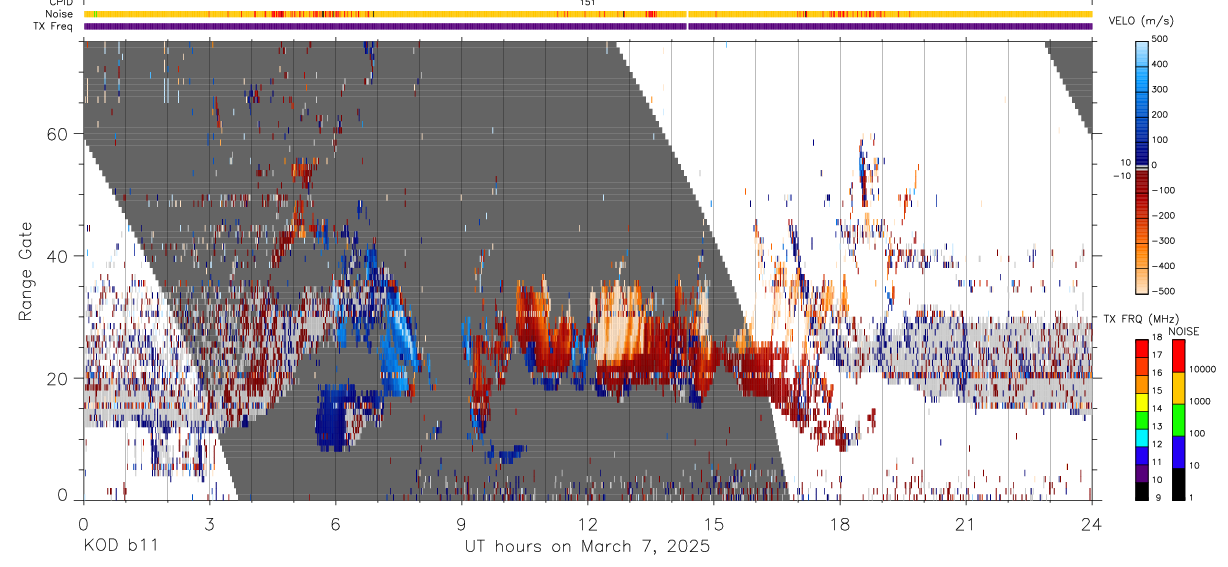Click the 1000 label on the NOISE legend
1228x567 pixels.
pyautogui.click(x=1200, y=401)
